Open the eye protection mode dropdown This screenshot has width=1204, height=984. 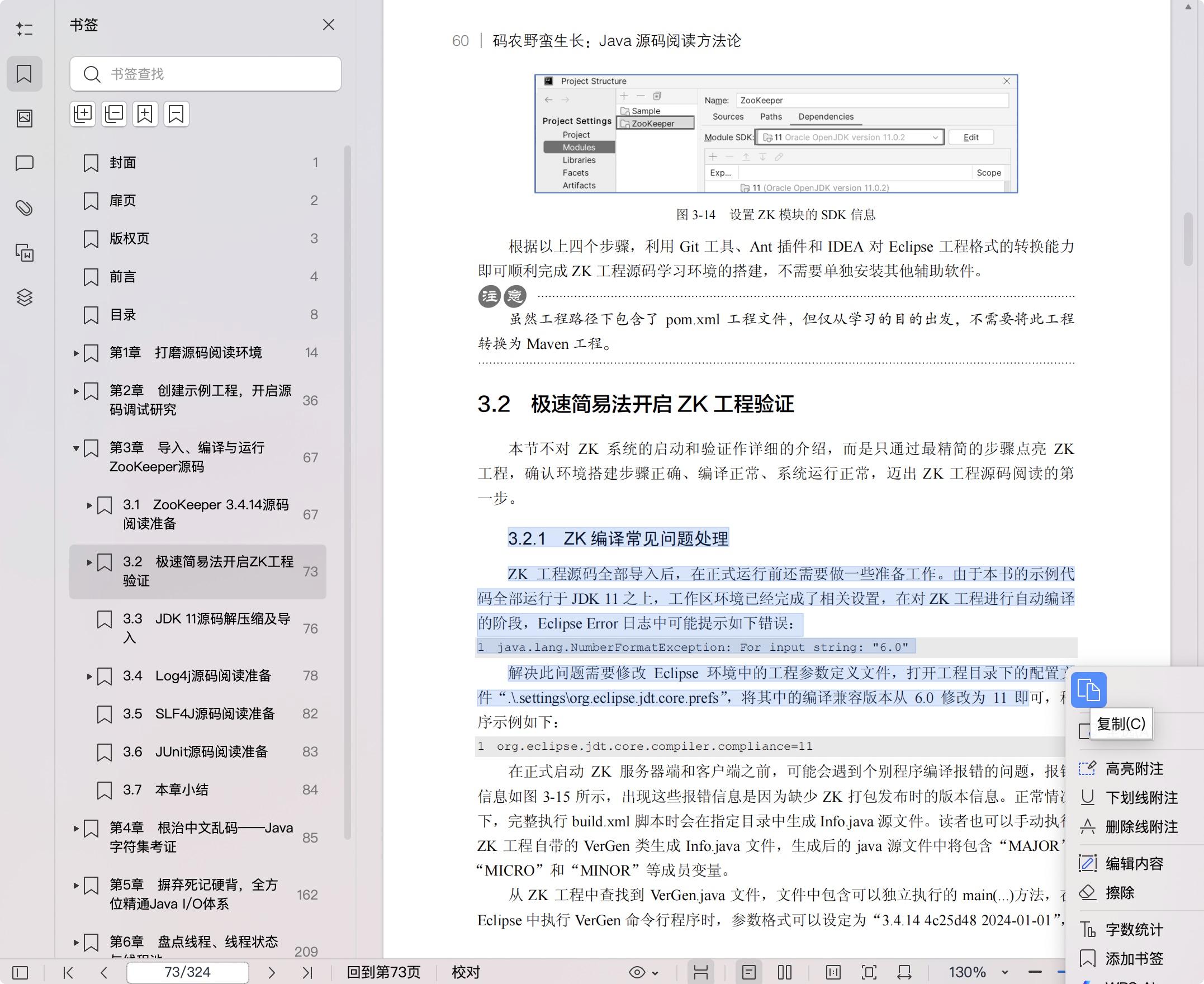click(644, 973)
